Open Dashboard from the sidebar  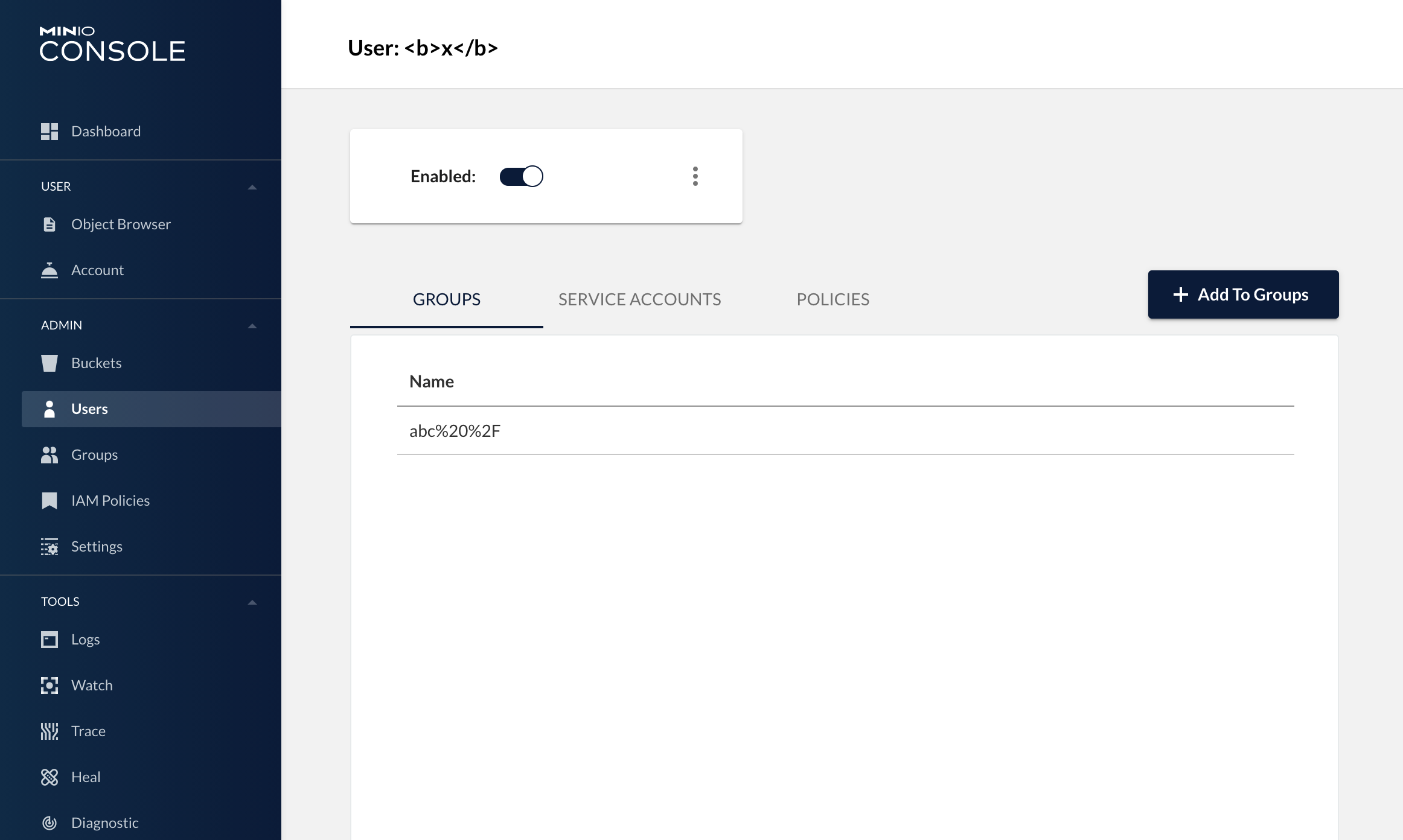coord(151,132)
